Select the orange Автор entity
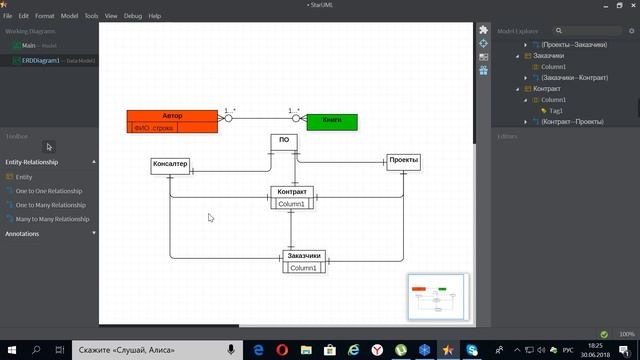Image resolution: width=640 pixels, height=360 pixels. pos(172,122)
